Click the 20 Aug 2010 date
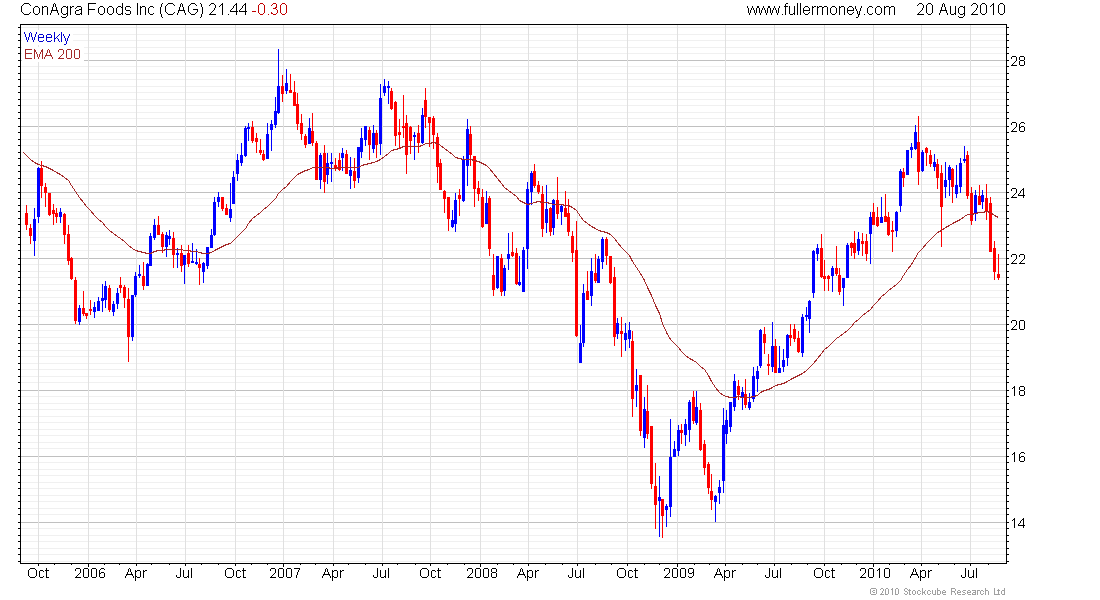 point(961,10)
